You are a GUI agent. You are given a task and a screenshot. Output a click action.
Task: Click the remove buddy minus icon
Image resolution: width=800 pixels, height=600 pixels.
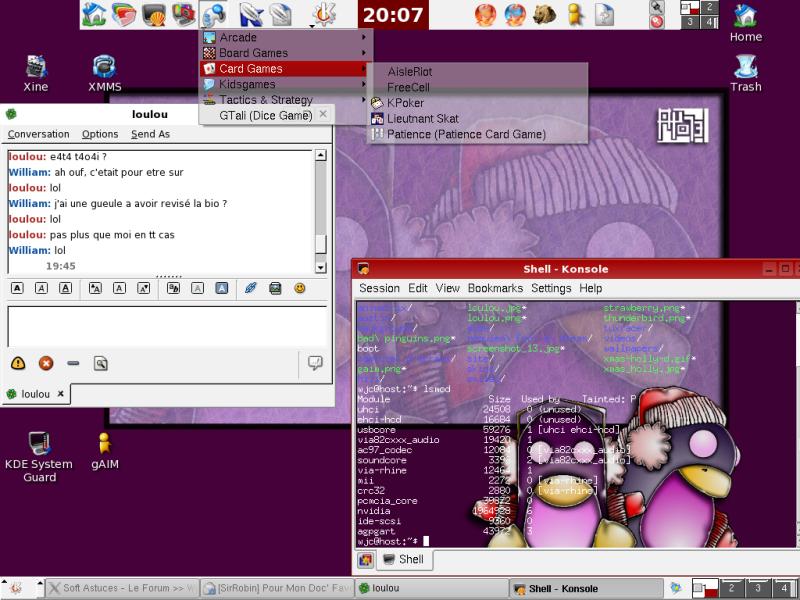(73, 363)
